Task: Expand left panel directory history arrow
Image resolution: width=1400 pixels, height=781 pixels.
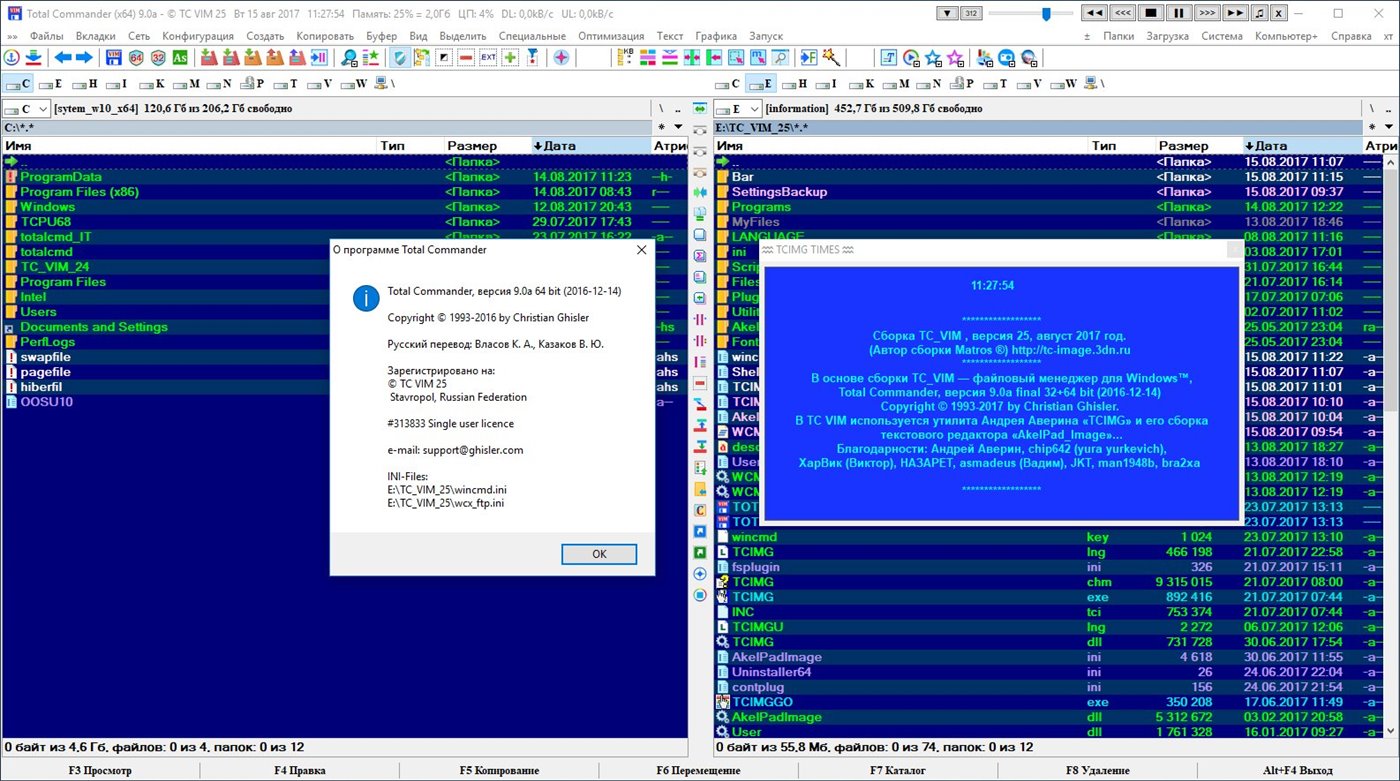Action: 678,127
